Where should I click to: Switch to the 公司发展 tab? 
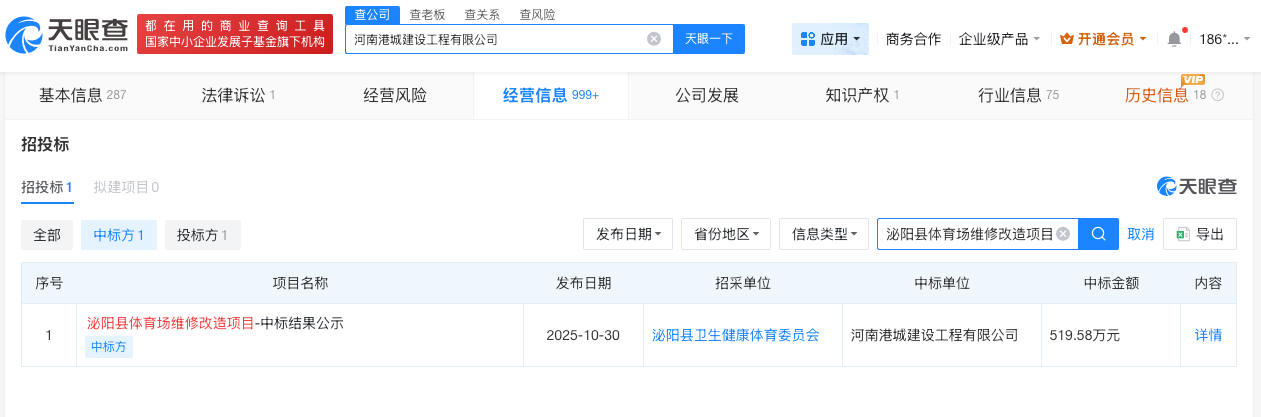coord(707,95)
